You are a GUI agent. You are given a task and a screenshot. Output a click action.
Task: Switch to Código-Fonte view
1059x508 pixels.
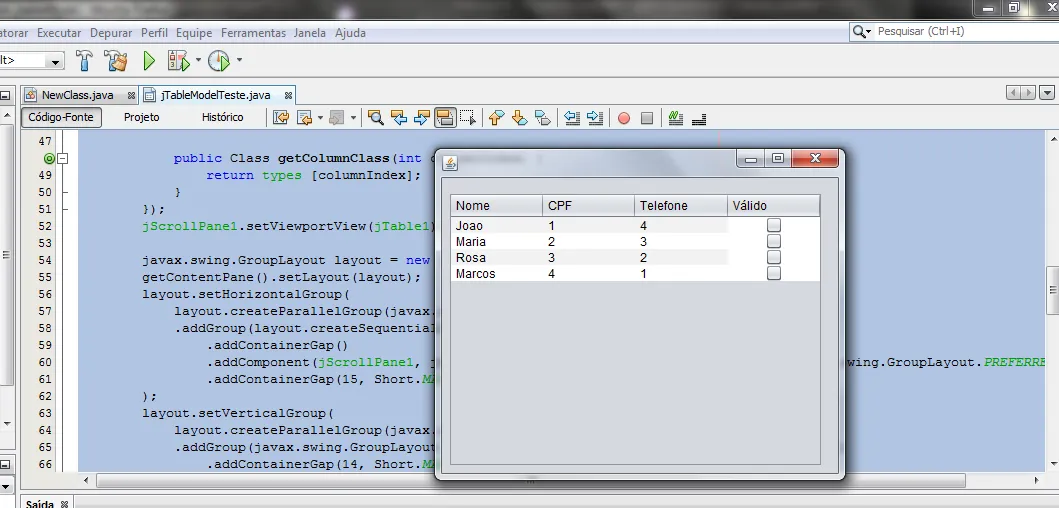tap(61, 118)
